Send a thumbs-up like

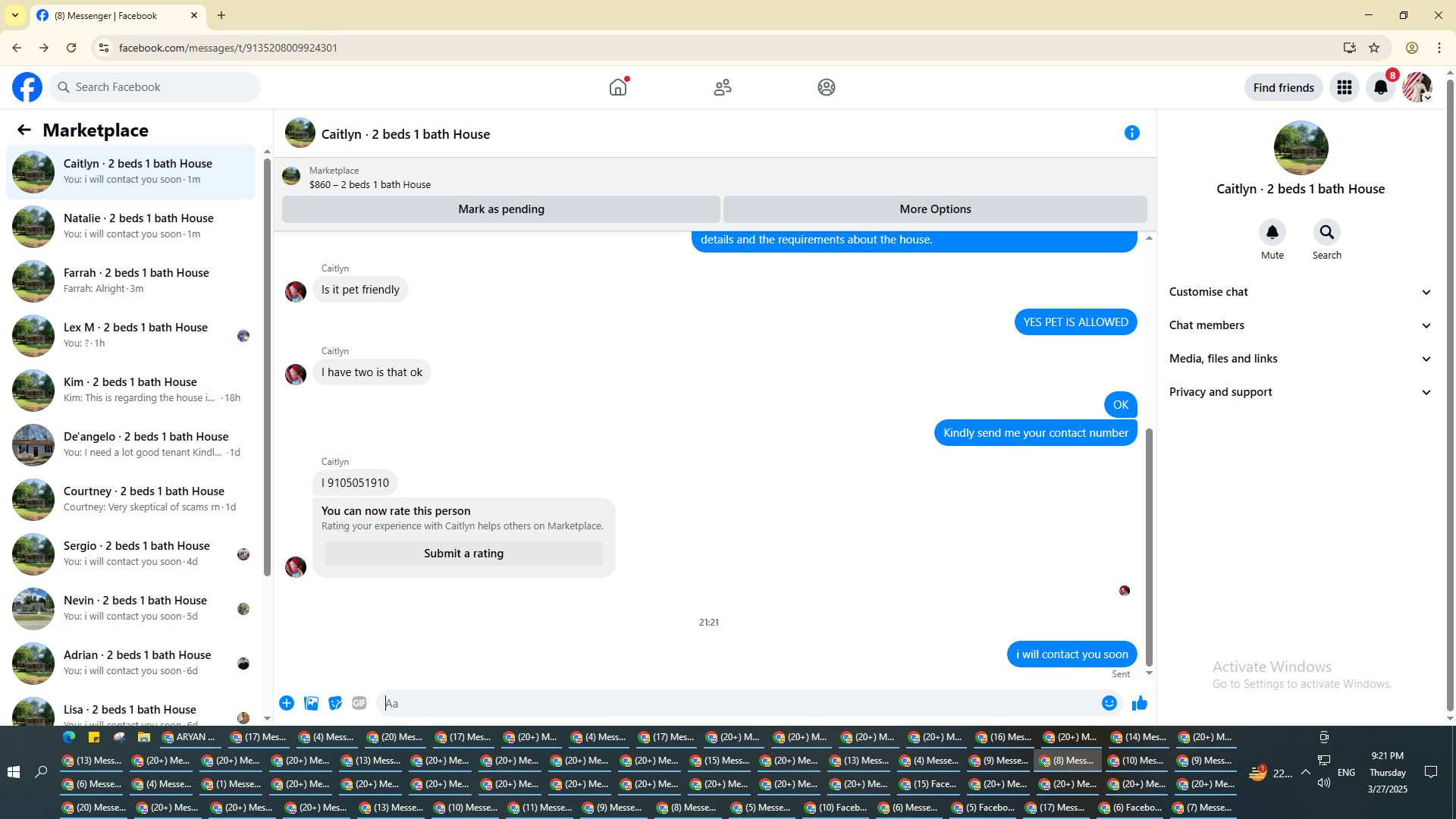[1139, 703]
